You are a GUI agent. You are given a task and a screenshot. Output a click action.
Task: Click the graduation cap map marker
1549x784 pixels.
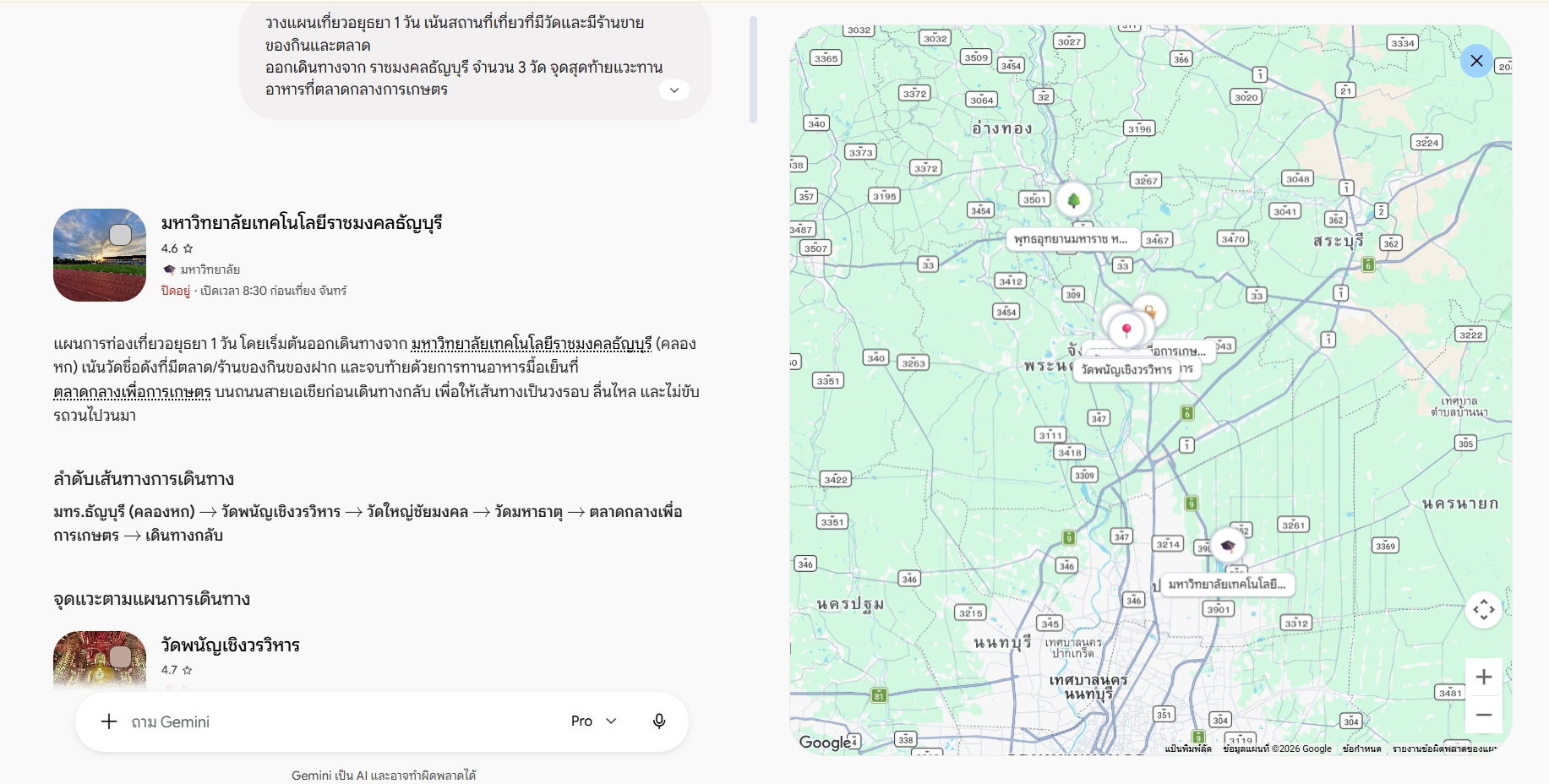point(1227,546)
